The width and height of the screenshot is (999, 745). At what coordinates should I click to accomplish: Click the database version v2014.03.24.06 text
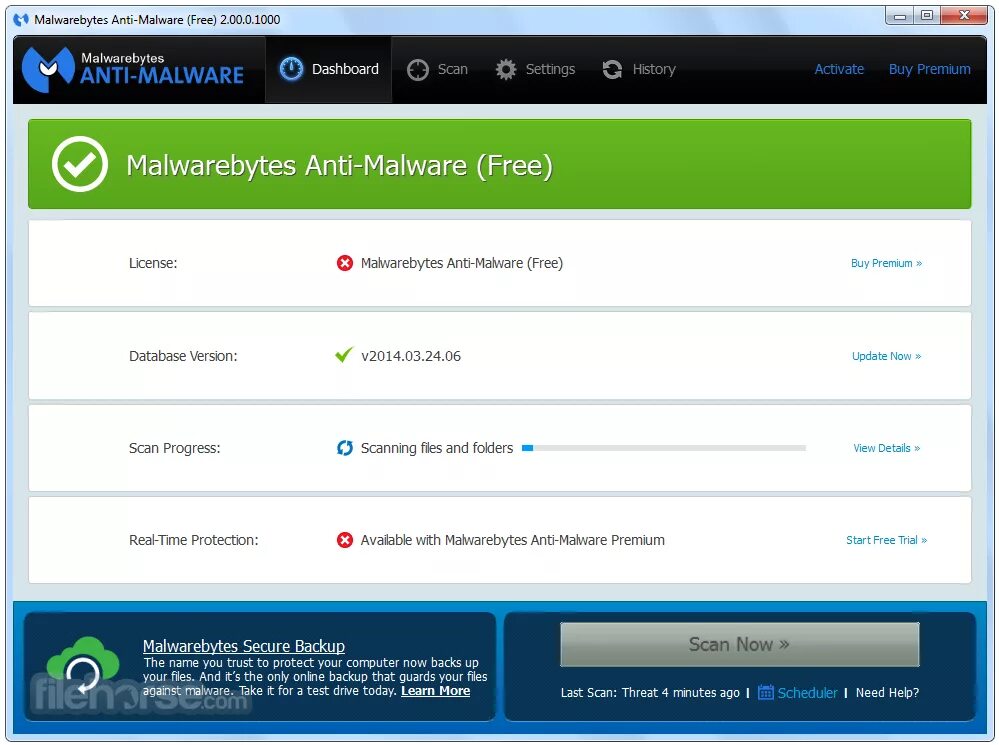click(x=411, y=356)
